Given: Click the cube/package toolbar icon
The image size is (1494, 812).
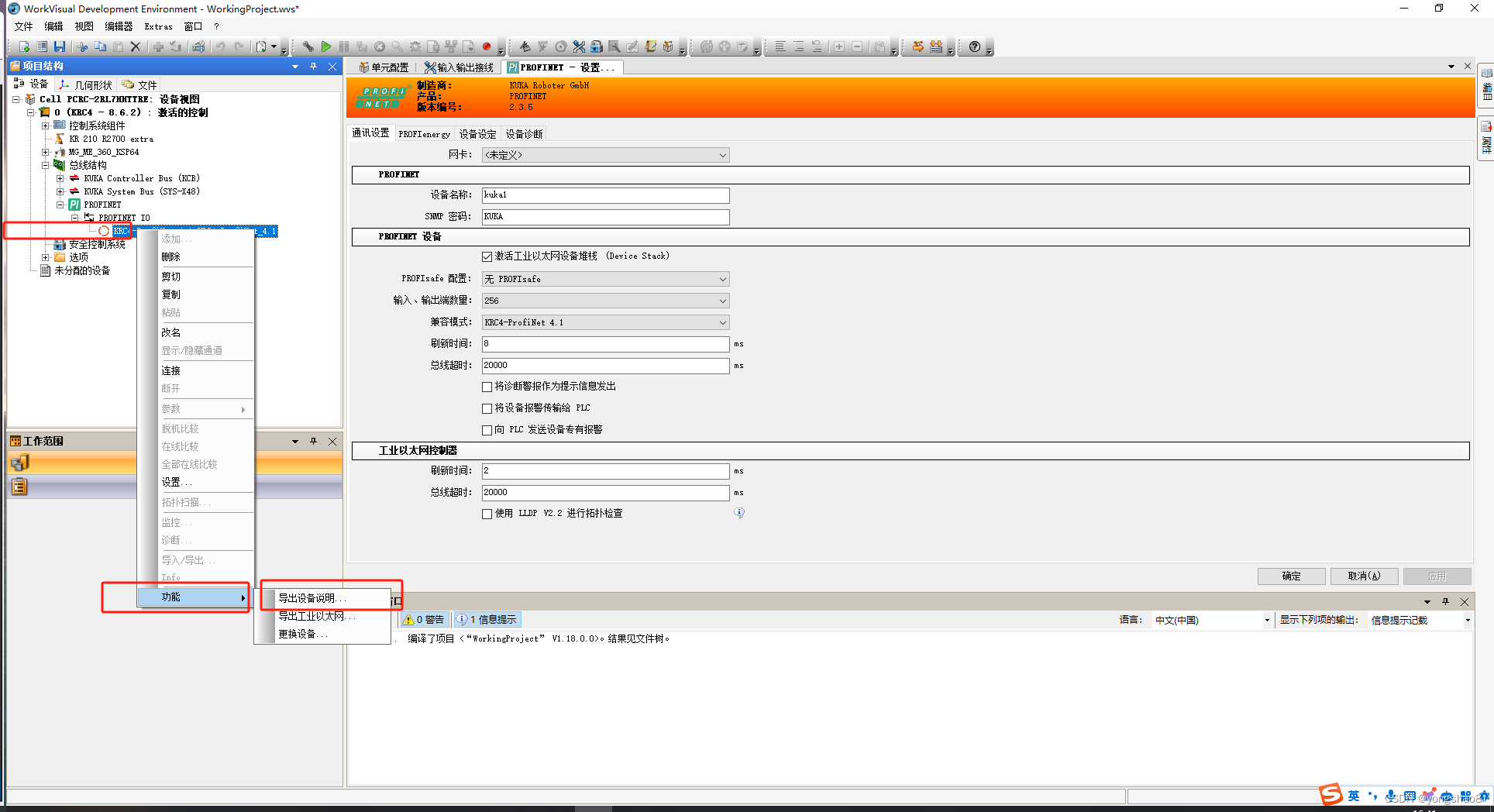Looking at the screenshot, I should (668, 46).
